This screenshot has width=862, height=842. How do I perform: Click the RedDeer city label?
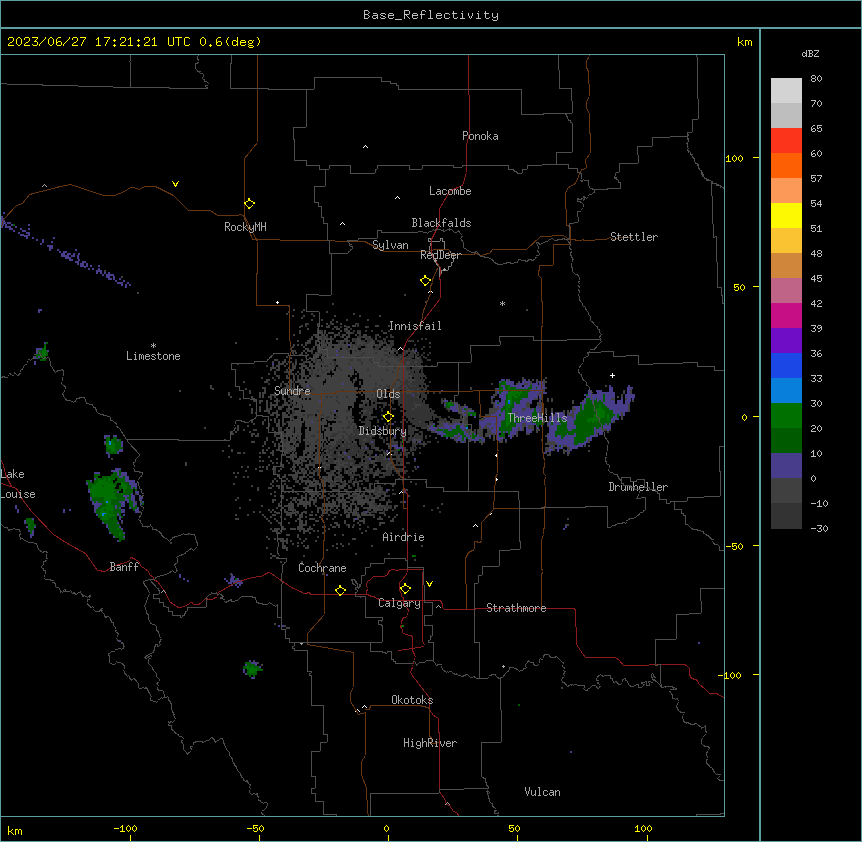440,255
